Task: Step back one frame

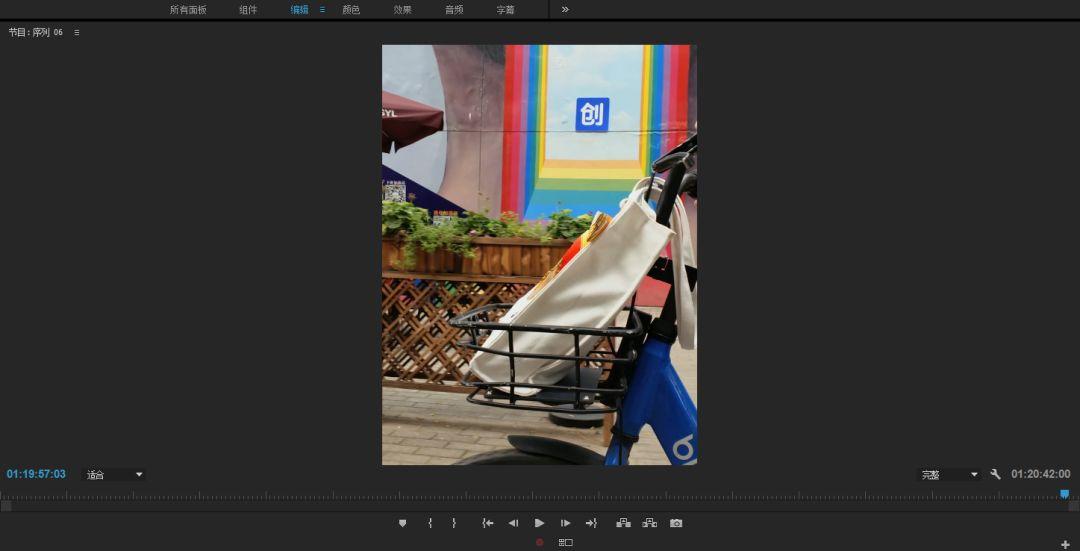Action: pyautogui.click(x=513, y=523)
